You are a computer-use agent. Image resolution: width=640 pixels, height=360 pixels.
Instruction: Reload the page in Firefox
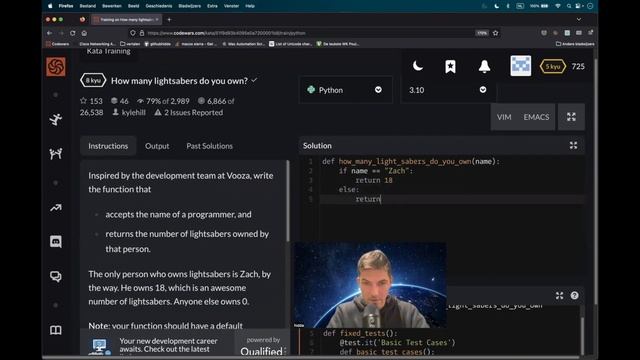[72, 33]
